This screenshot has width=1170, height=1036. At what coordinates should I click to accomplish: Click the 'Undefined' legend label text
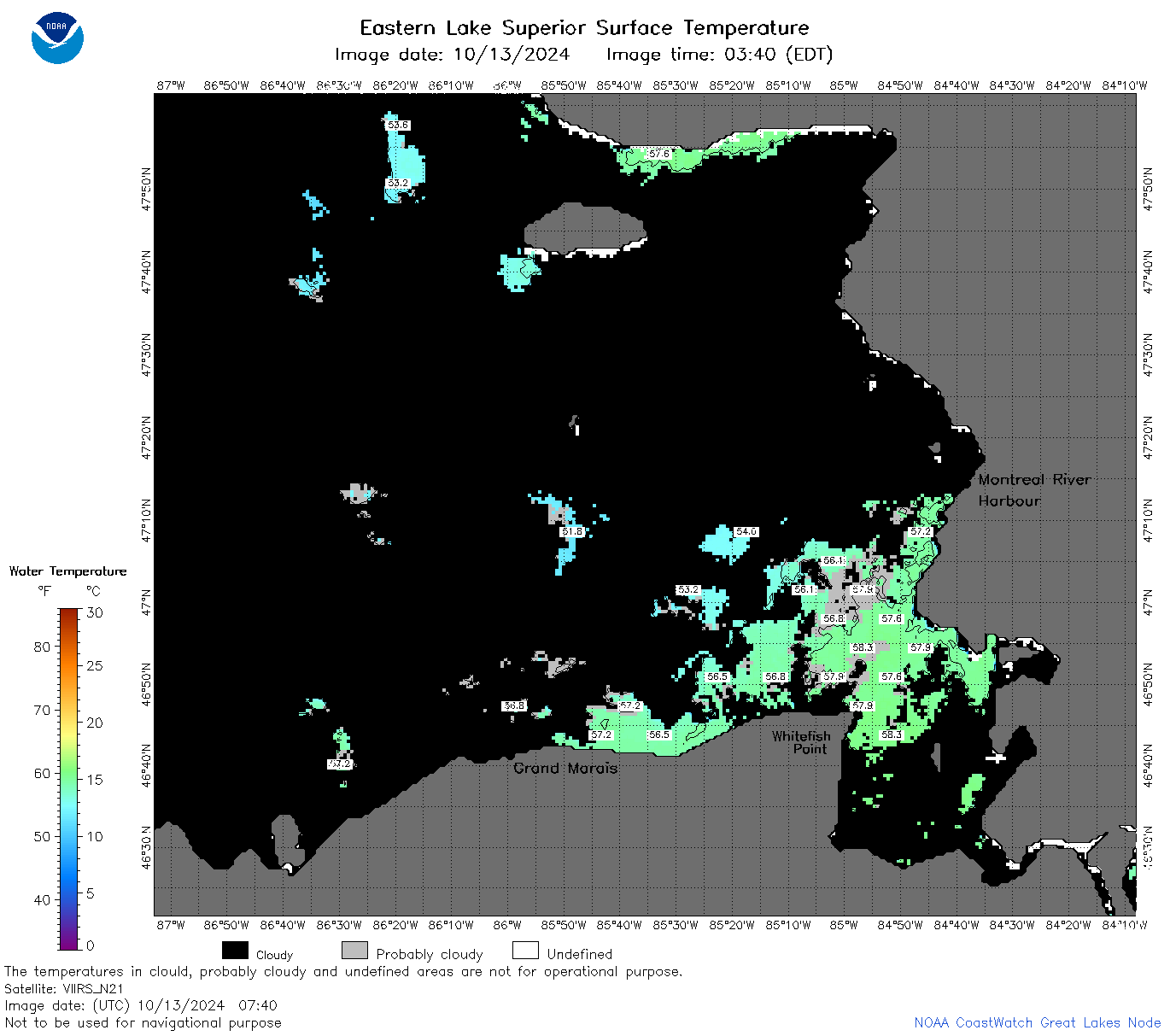[x=580, y=954]
